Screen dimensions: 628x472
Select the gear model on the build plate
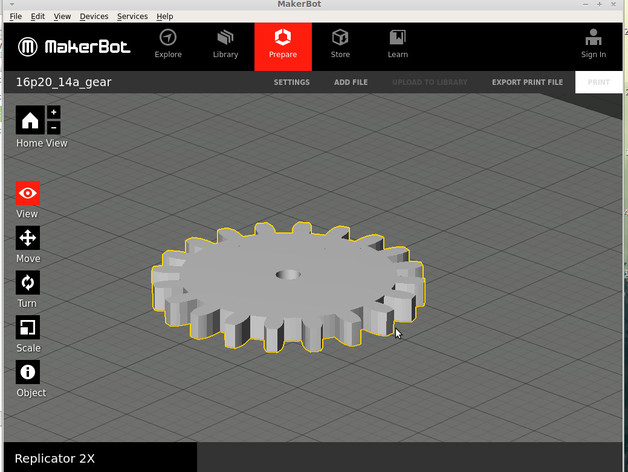pyautogui.click(x=288, y=286)
